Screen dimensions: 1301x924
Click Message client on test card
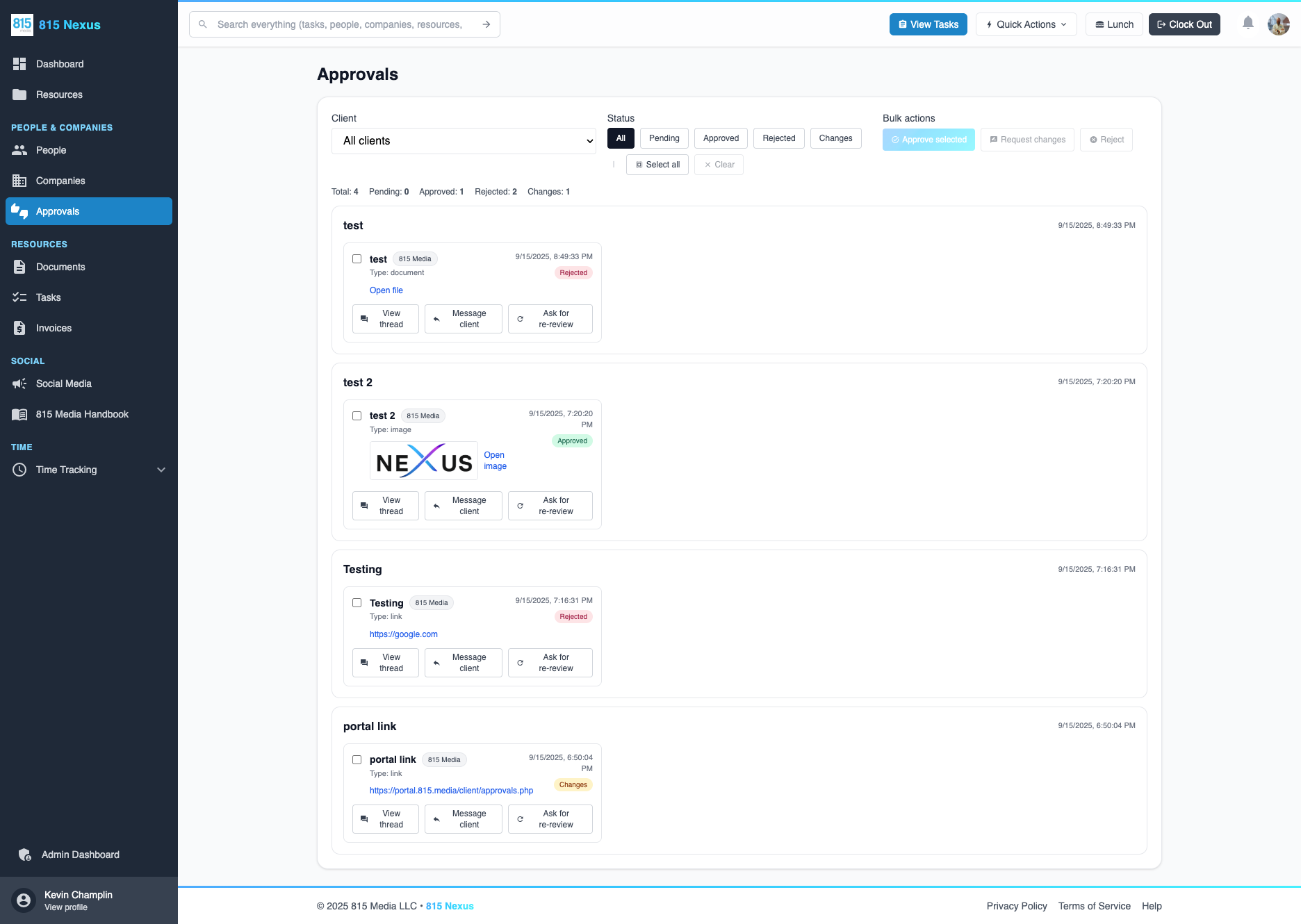click(x=464, y=319)
